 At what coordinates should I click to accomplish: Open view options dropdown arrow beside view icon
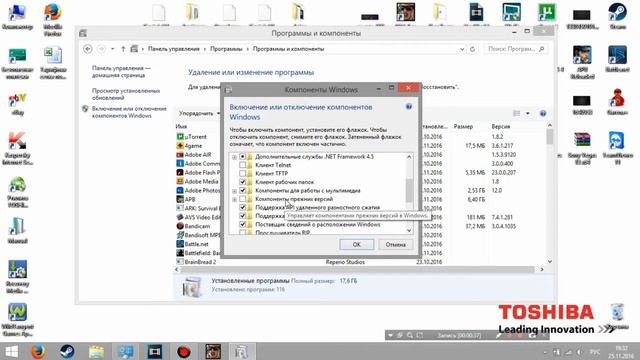pyautogui.click(x=528, y=113)
